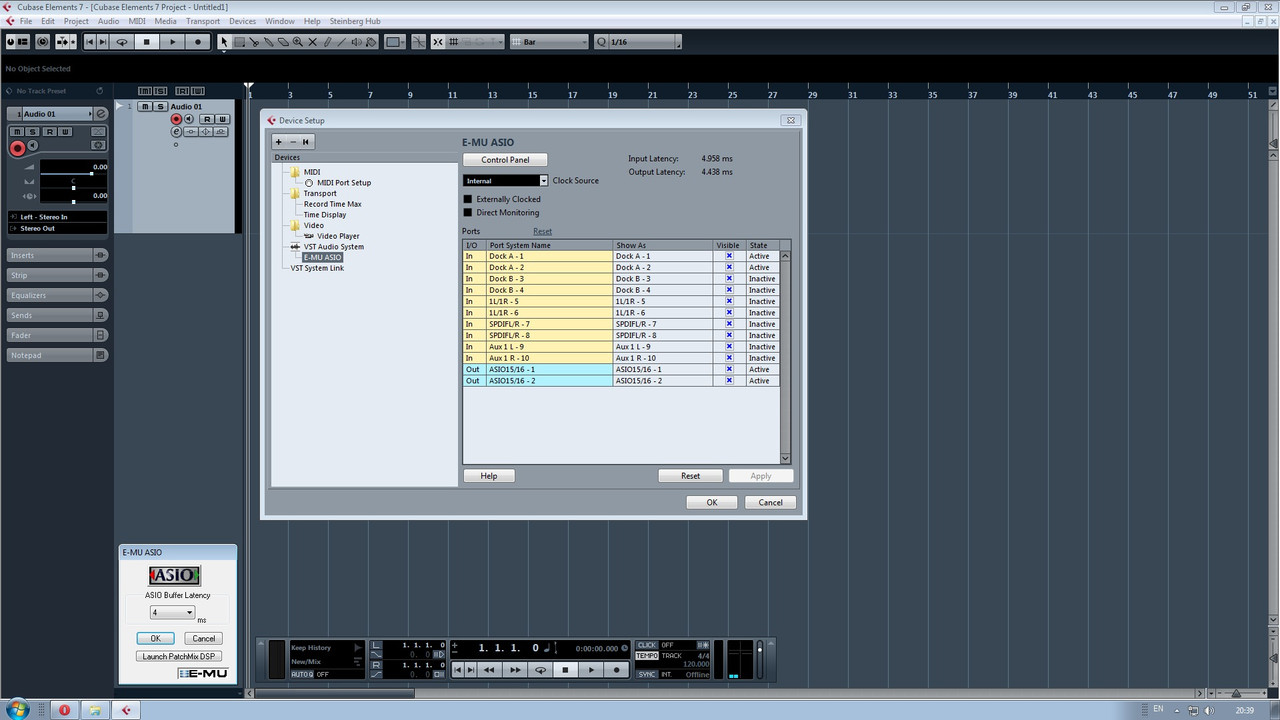This screenshot has width=1280, height=720.
Task: Click the Notepad section icon in Inspector
Action: coord(100,355)
